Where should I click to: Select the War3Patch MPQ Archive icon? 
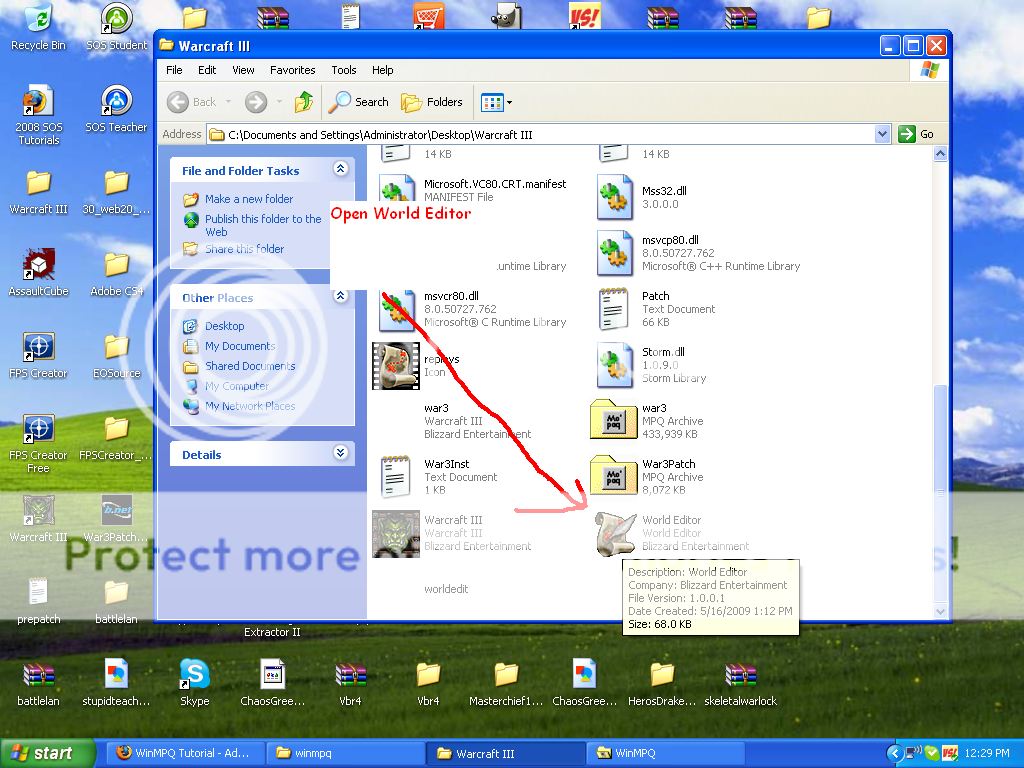click(613, 475)
